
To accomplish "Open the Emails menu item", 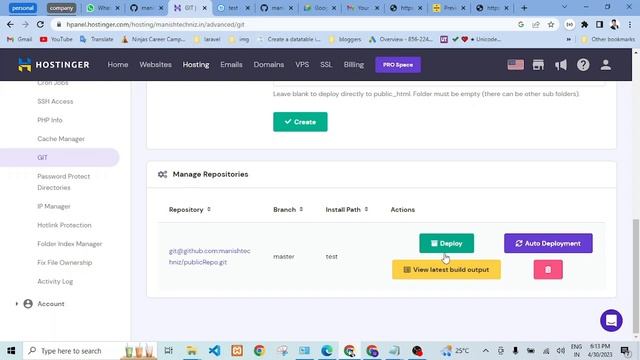I will pyautogui.click(x=231, y=64).
